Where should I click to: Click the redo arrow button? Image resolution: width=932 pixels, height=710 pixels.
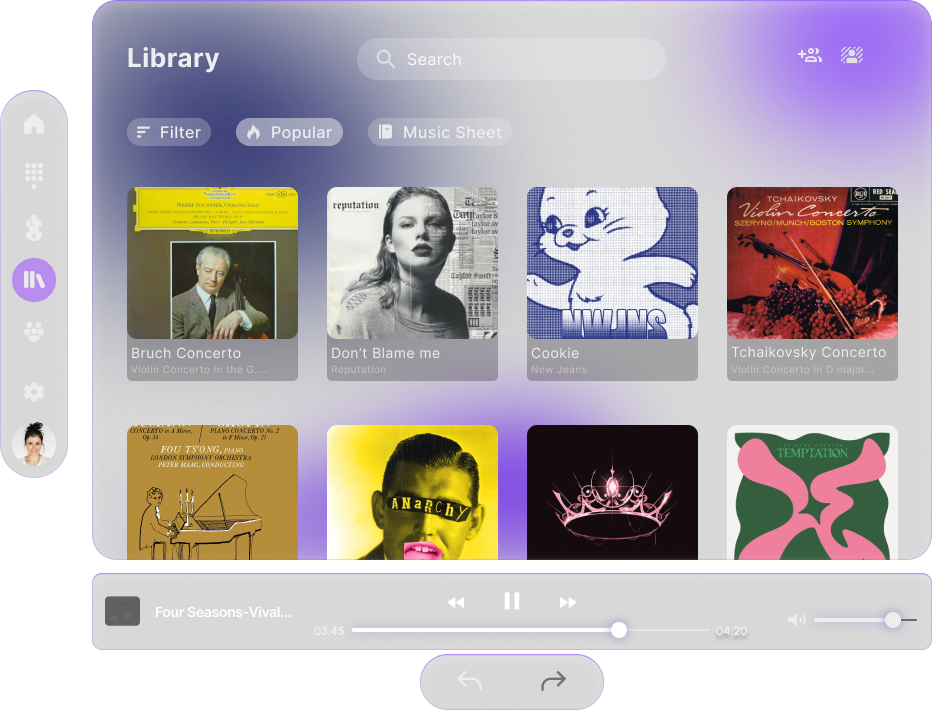553,681
